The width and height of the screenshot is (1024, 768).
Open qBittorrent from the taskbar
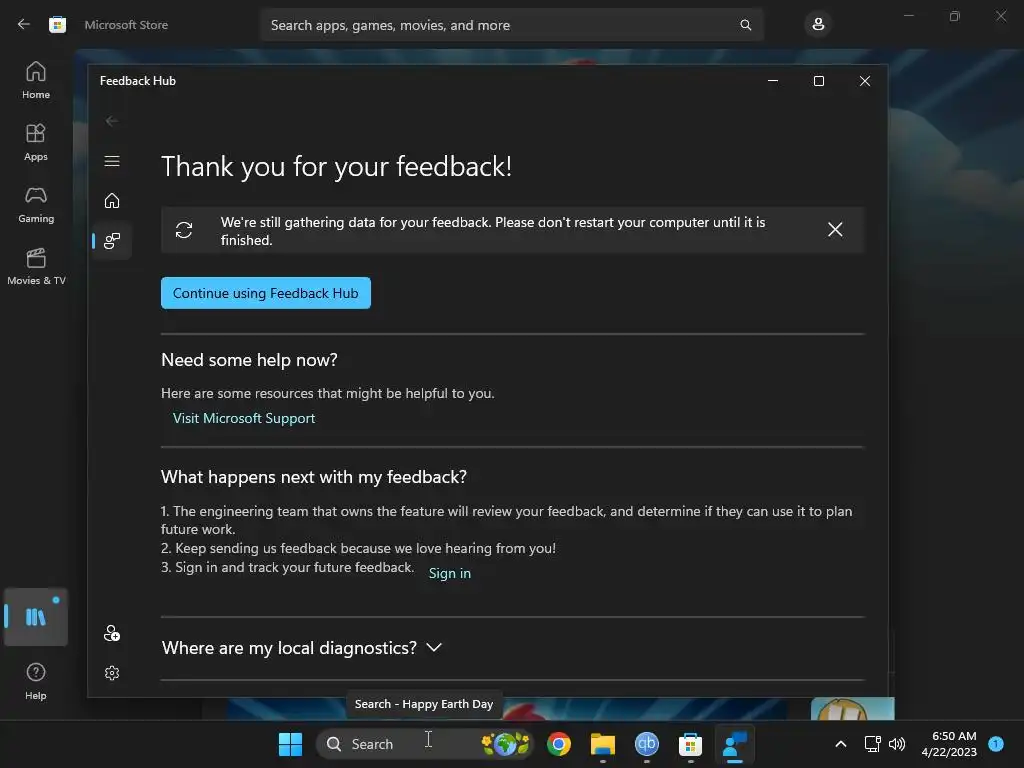coord(647,744)
